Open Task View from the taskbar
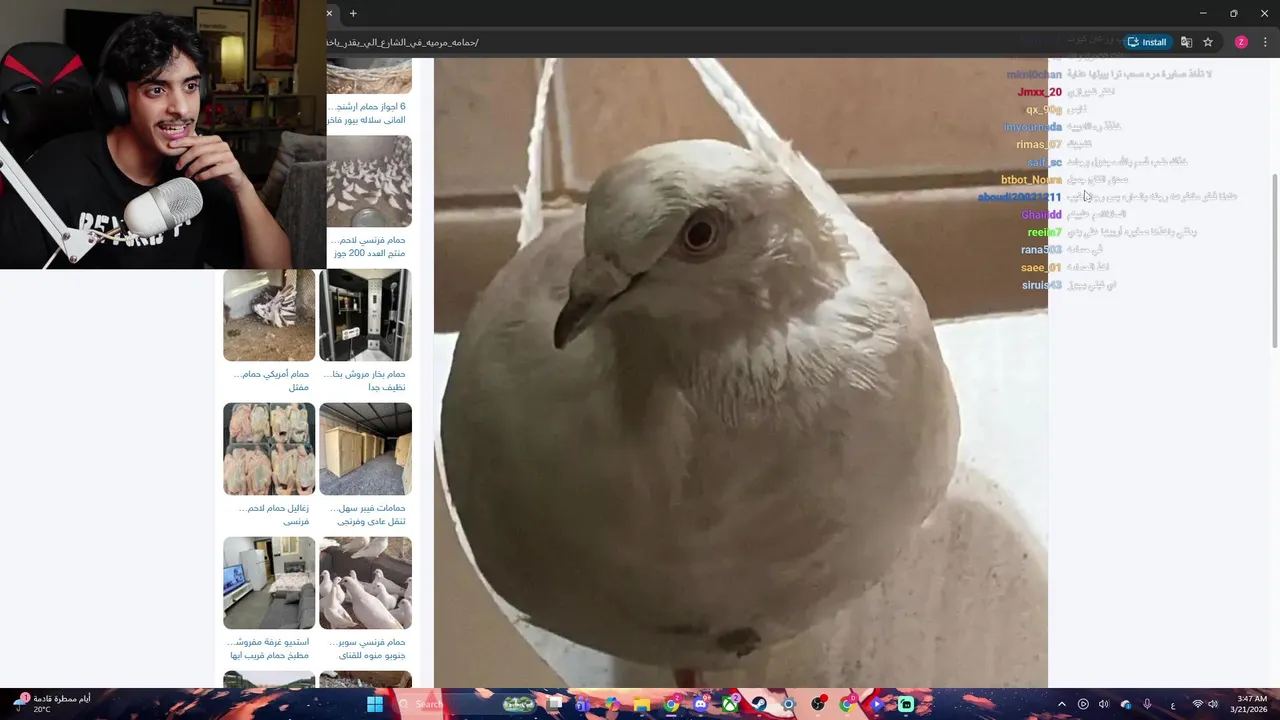The width and height of the screenshot is (1280, 720). click(554, 704)
